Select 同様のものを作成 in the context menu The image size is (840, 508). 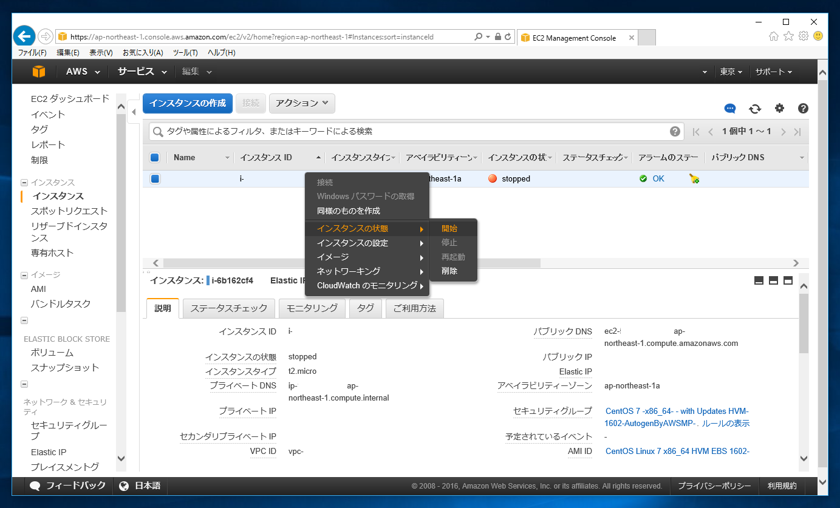coord(348,211)
